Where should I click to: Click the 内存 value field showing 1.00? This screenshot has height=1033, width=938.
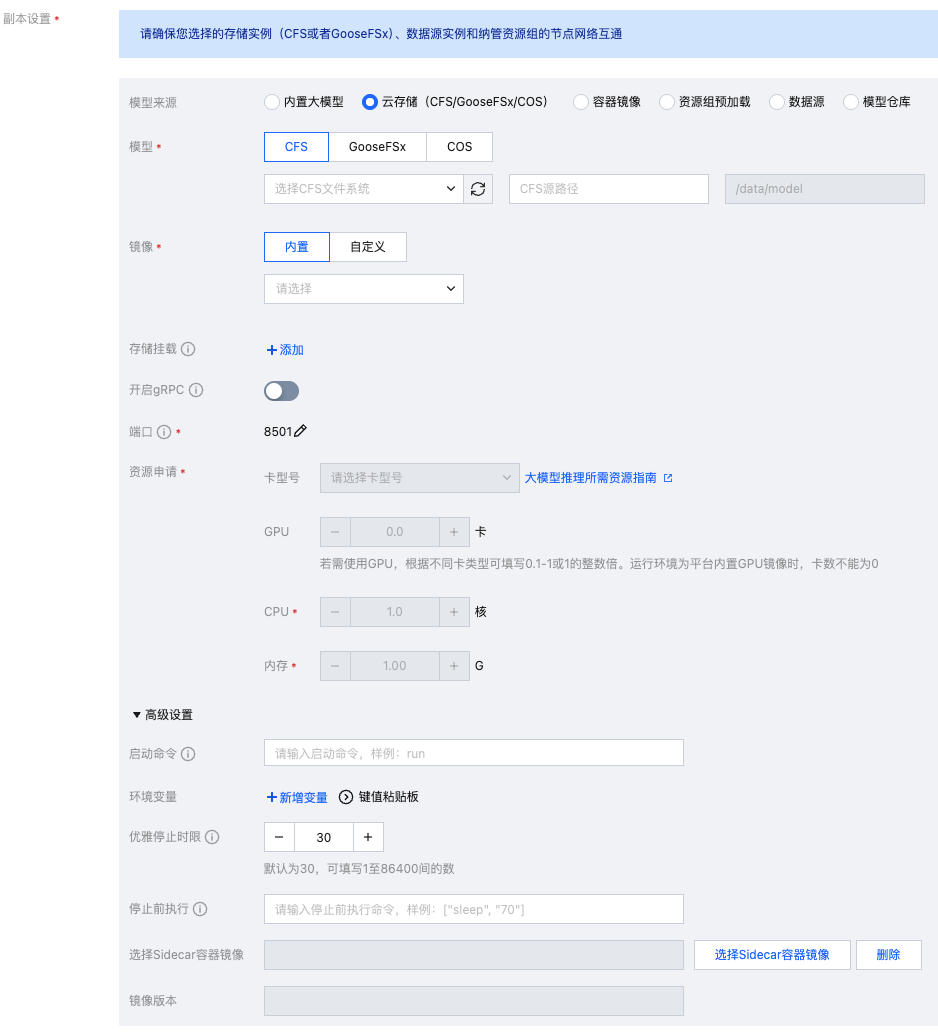pyautogui.click(x=395, y=666)
